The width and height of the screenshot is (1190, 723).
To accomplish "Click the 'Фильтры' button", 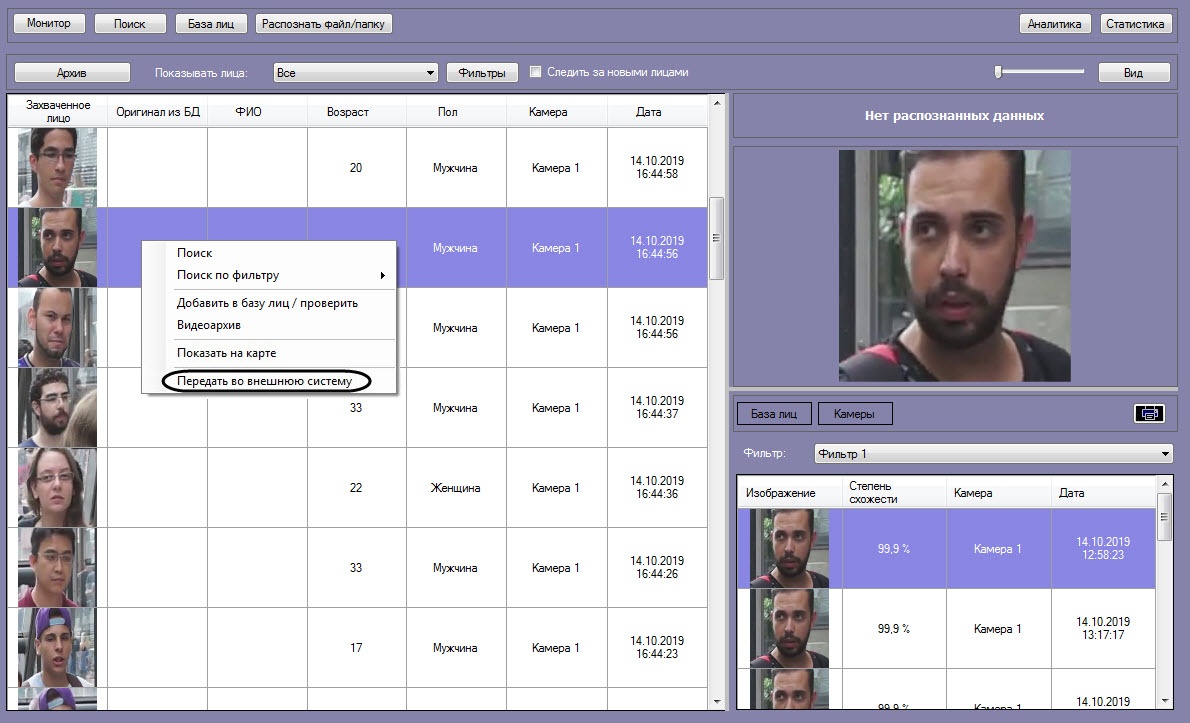I will [482, 73].
